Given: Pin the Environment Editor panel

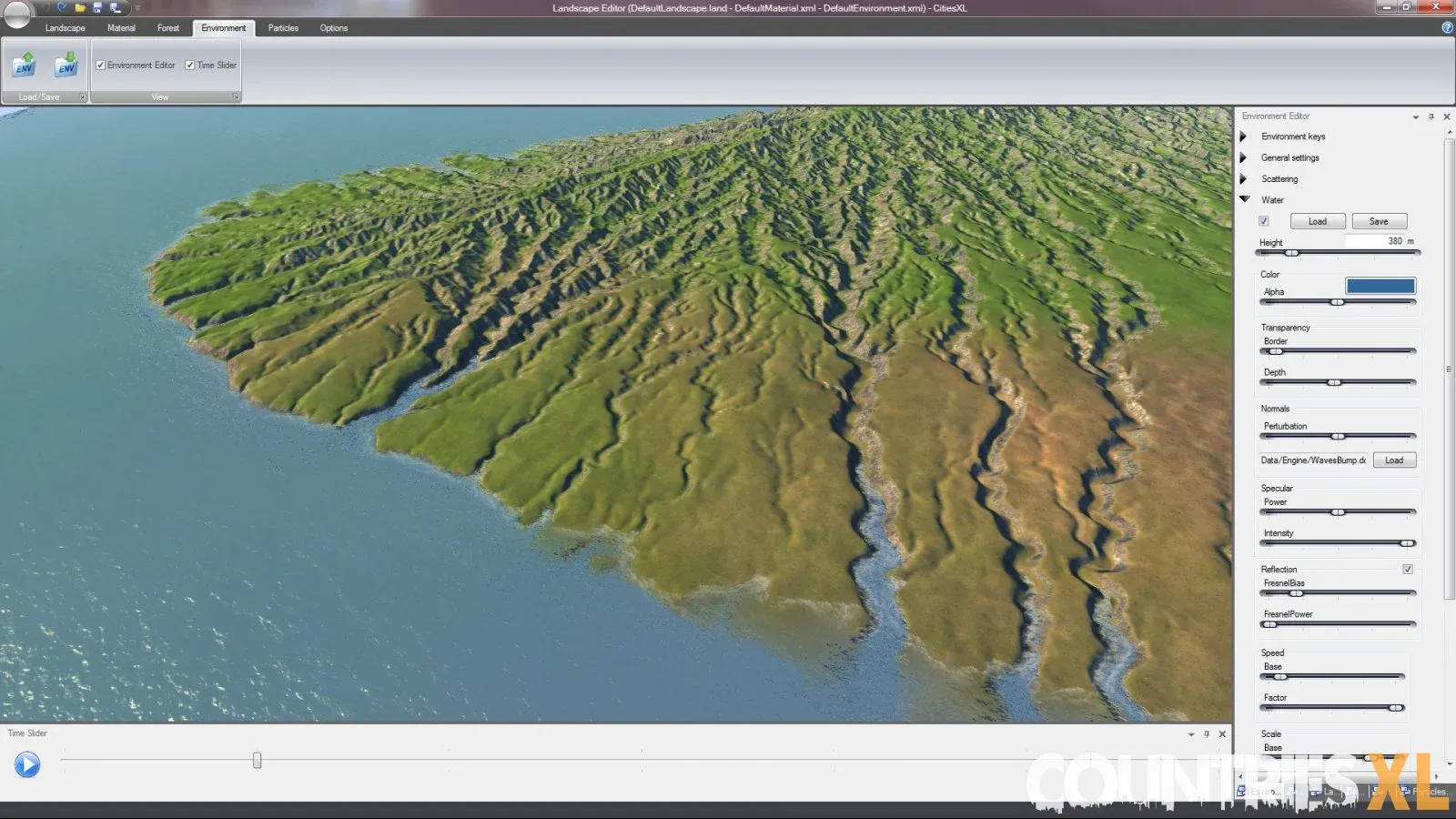Looking at the screenshot, I should 1431,116.
